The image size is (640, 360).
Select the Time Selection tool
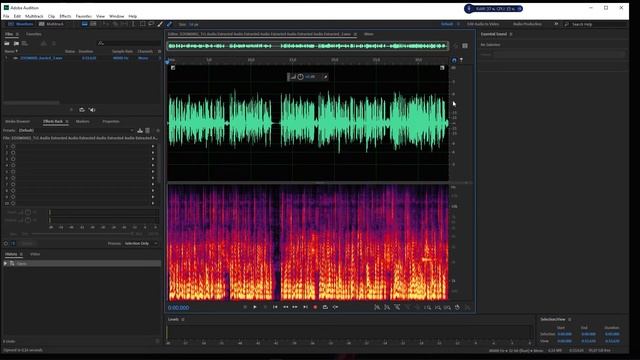point(133,24)
